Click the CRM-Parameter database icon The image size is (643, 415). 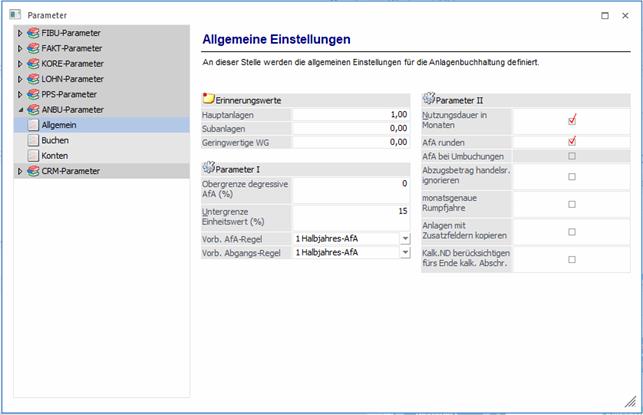pyautogui.click(x=33, y=171)
